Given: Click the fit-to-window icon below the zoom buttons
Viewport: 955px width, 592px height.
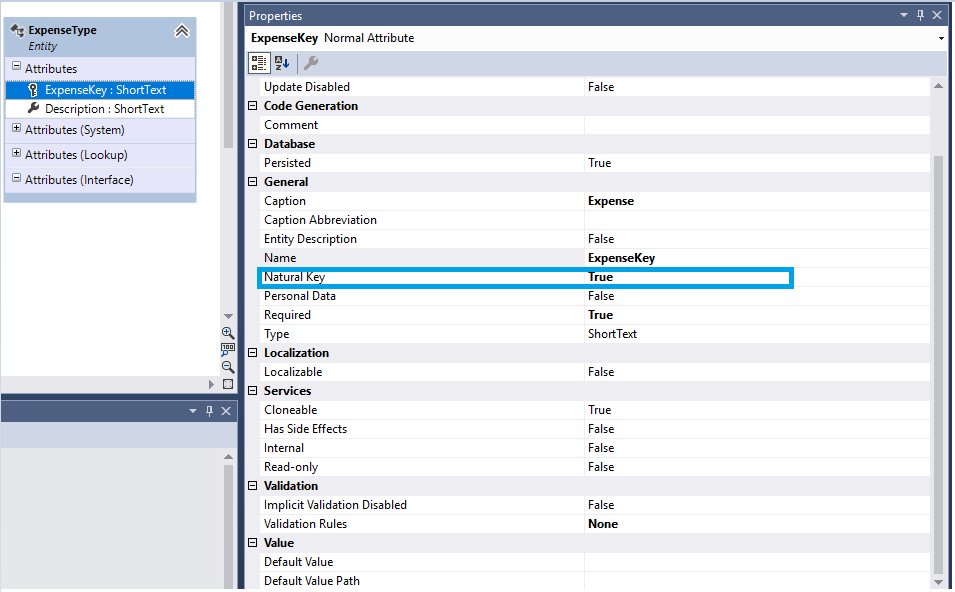Looking at the screenshot, I should 228,384.
